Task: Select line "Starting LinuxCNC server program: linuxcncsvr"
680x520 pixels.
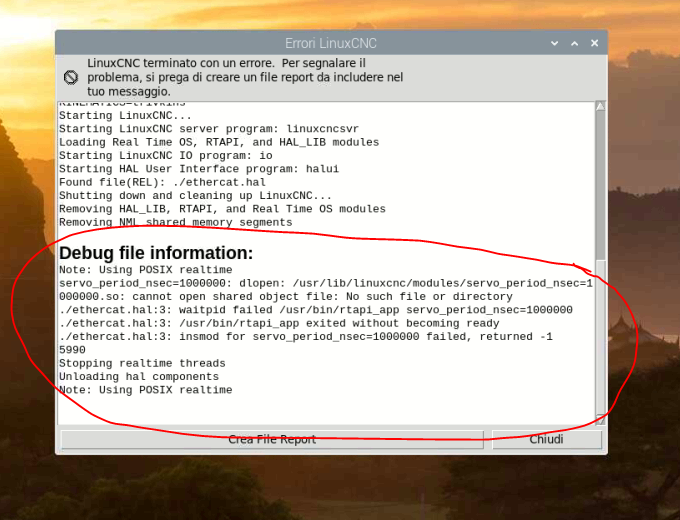Action: coord(209,129)
